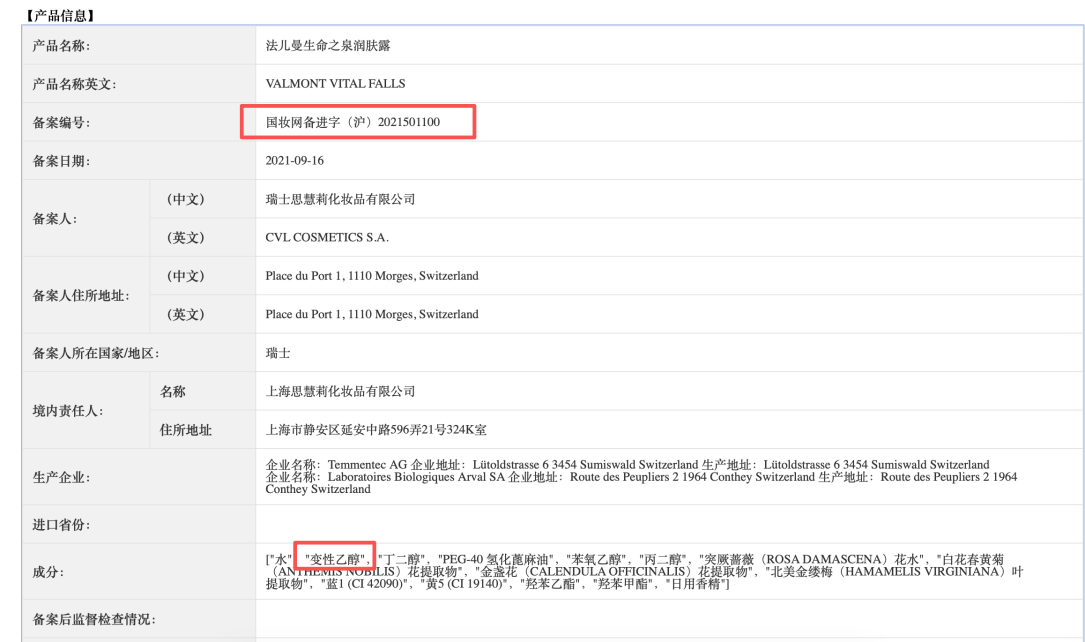1085x642 pixels.
Task: Click the 备案编号 row label
Action: 62,123
